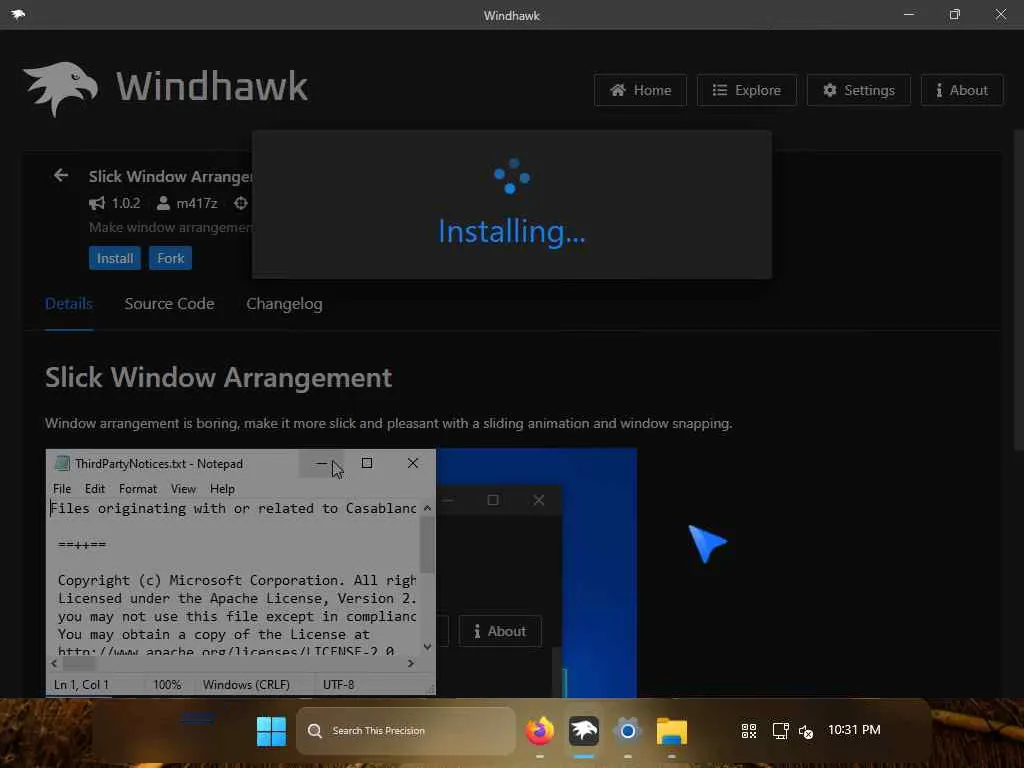
Task: Open the Explore mods button
Action: click(746, 90)
